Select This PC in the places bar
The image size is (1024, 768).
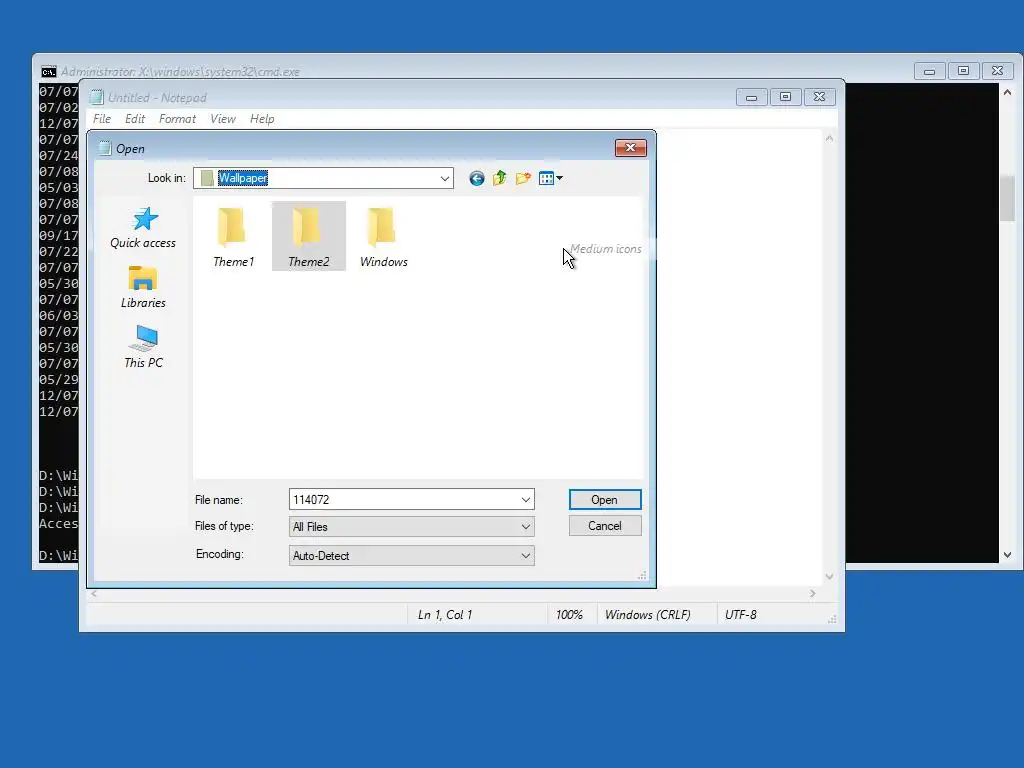(143, 347)
